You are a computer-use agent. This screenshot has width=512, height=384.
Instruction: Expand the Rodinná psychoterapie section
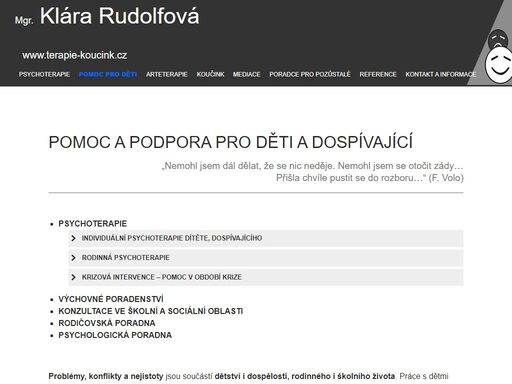click(266, 258)
